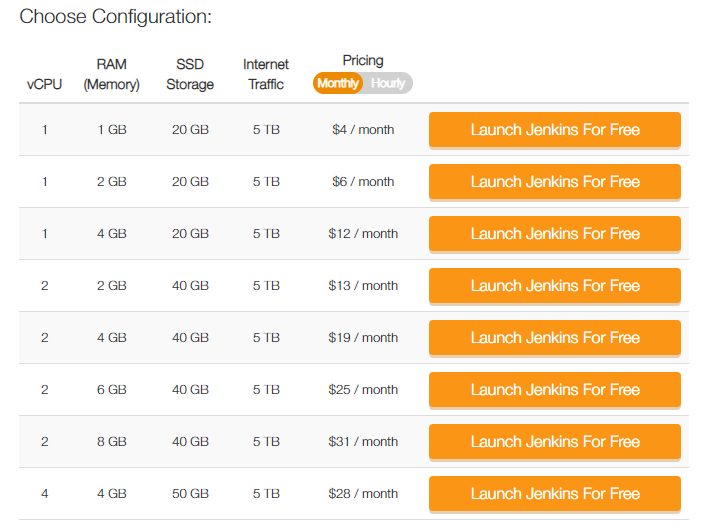Launch Jenkins for the $4 / month plan

(x=555, y=130)
